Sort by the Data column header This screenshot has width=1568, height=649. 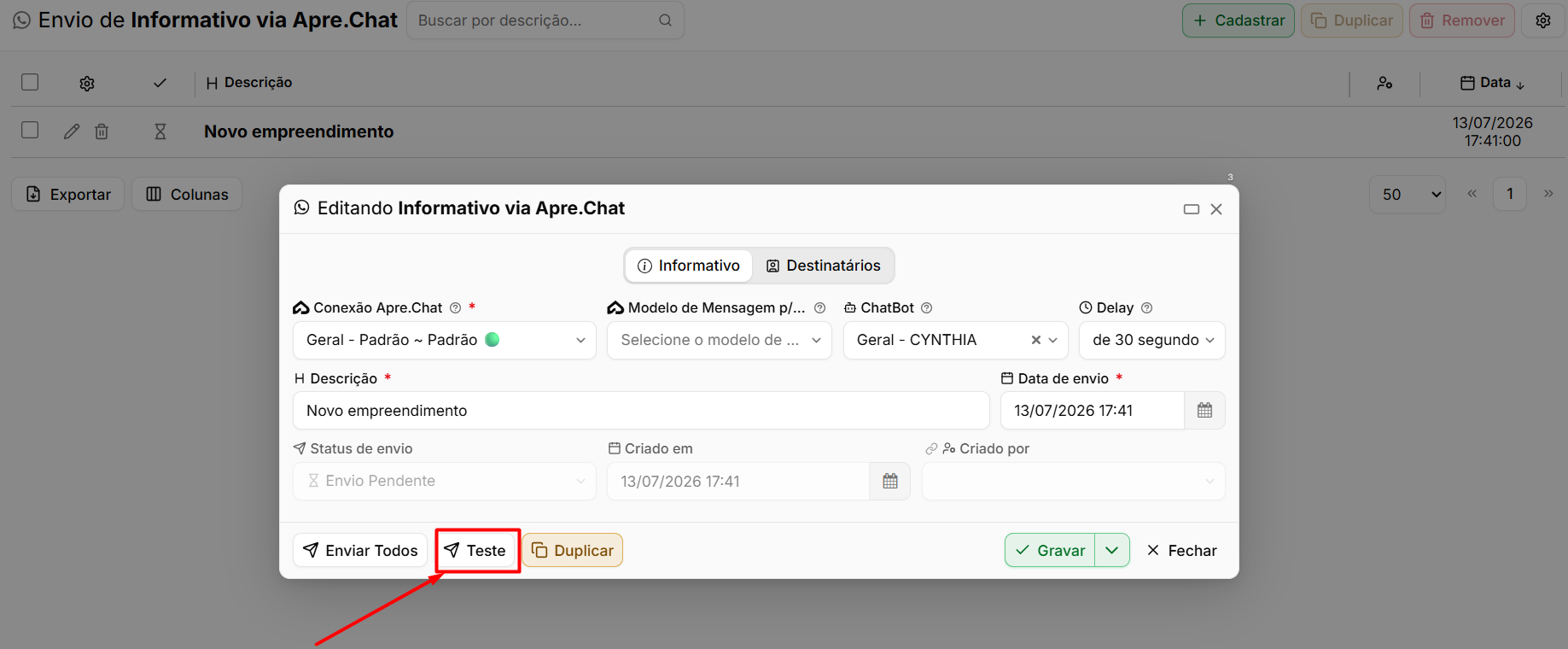click(1493, 83)
